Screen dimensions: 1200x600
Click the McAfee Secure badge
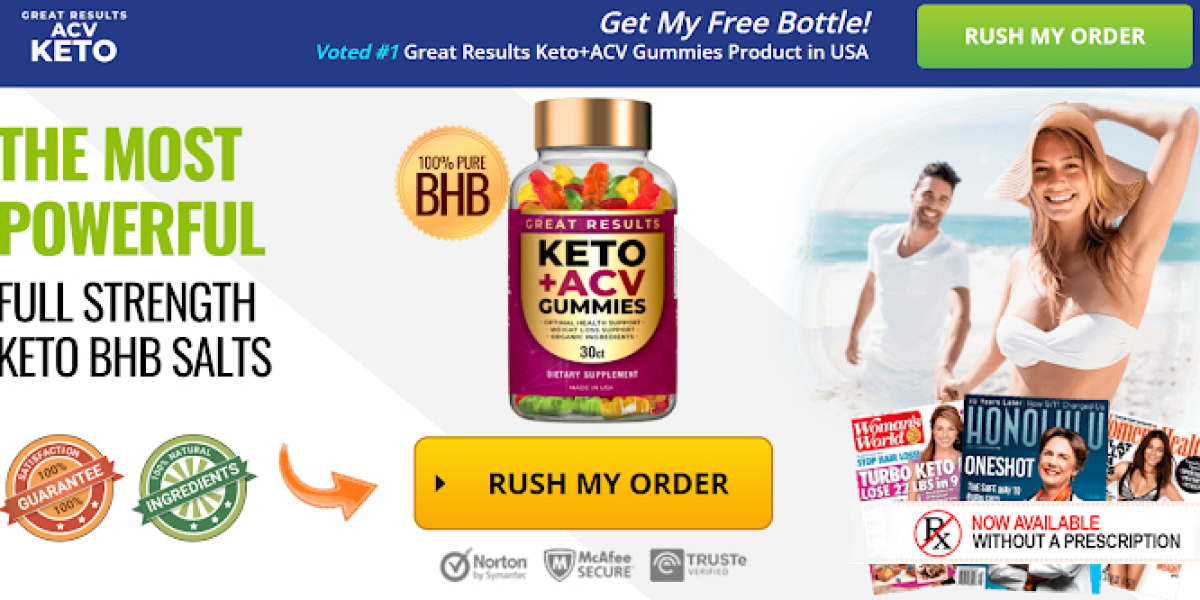pos(588,564)
